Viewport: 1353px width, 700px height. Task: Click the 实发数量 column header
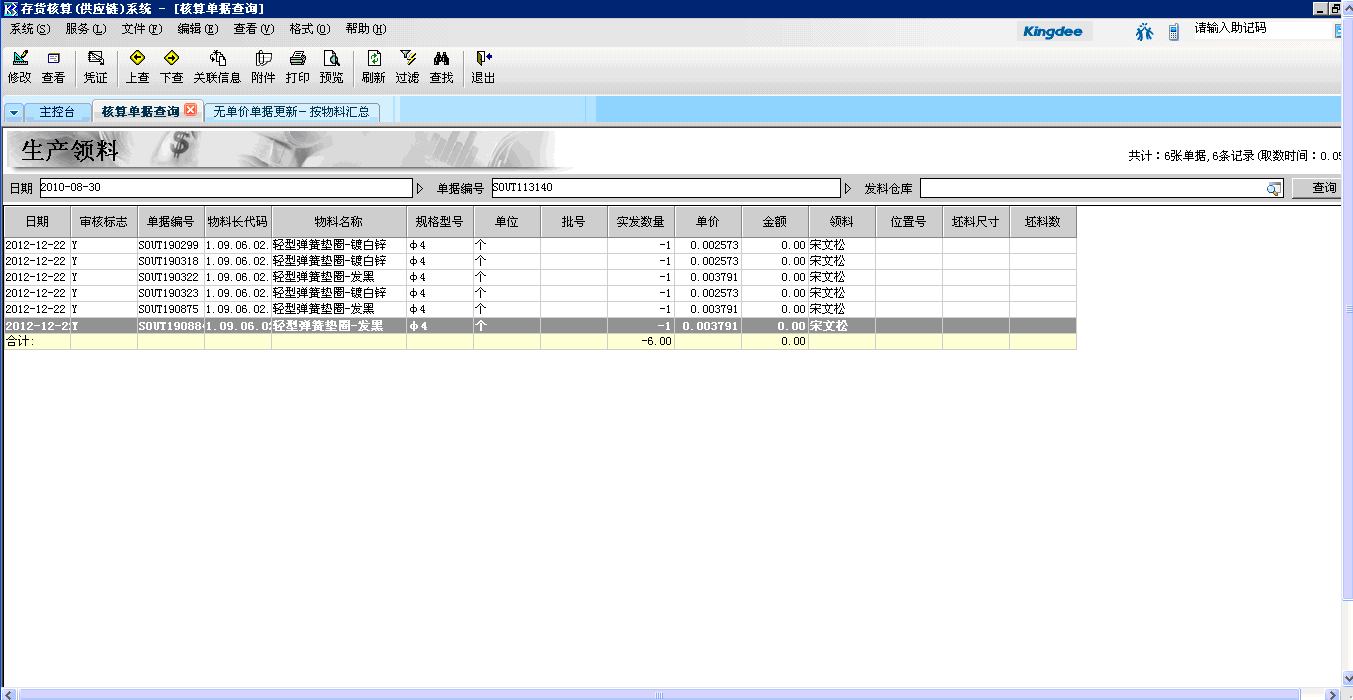pos(641,221)
